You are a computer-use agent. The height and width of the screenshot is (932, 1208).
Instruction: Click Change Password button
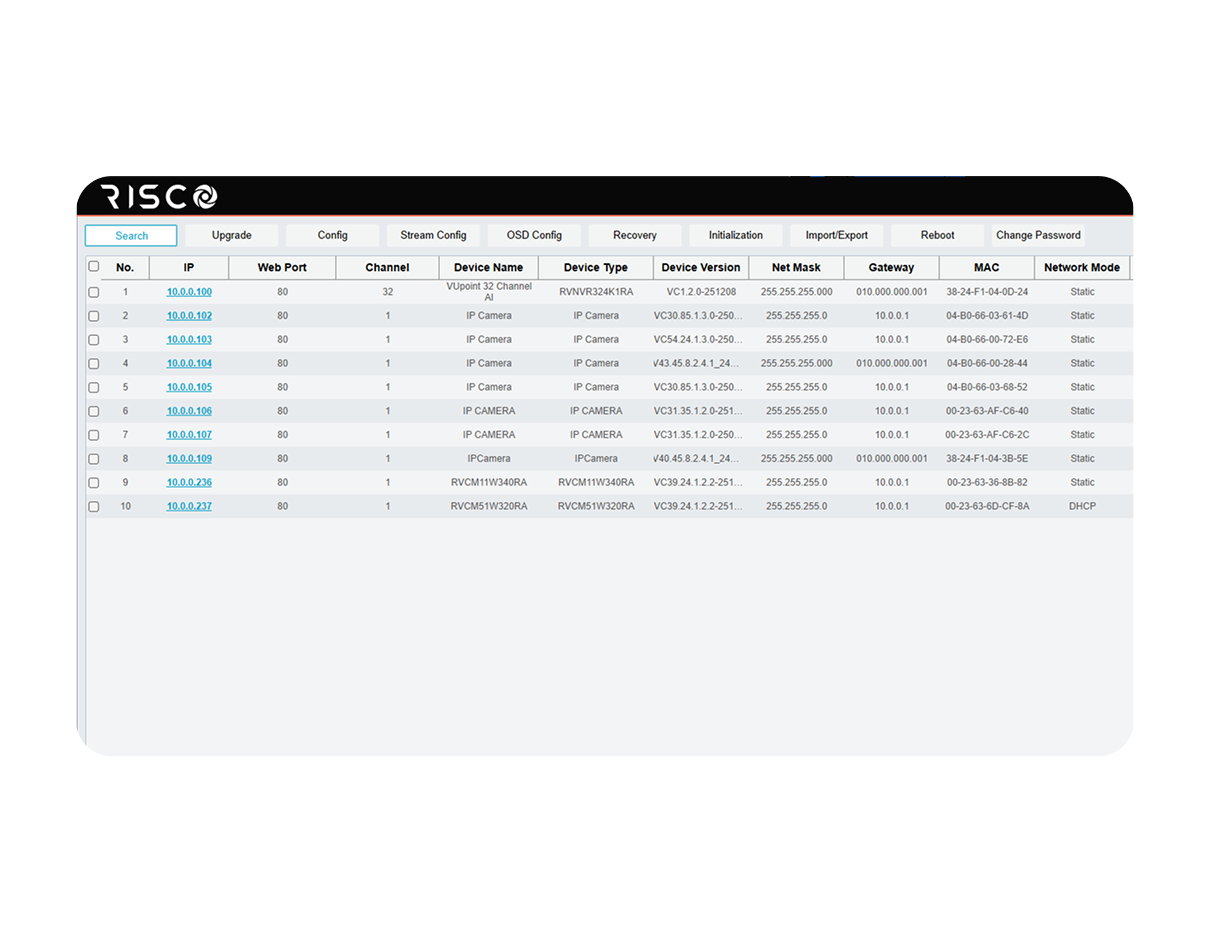[x=1038, y=236]
